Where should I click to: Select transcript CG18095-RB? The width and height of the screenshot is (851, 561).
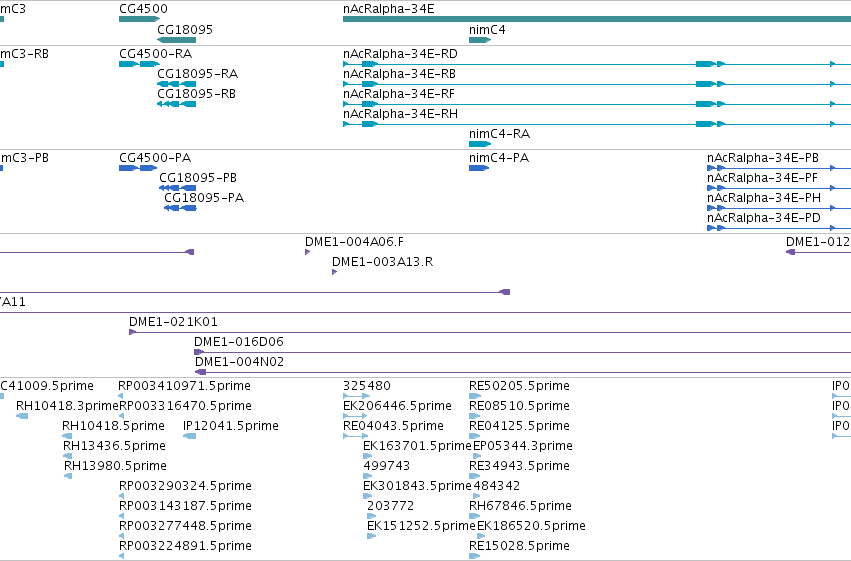click(x=176, y=104)
